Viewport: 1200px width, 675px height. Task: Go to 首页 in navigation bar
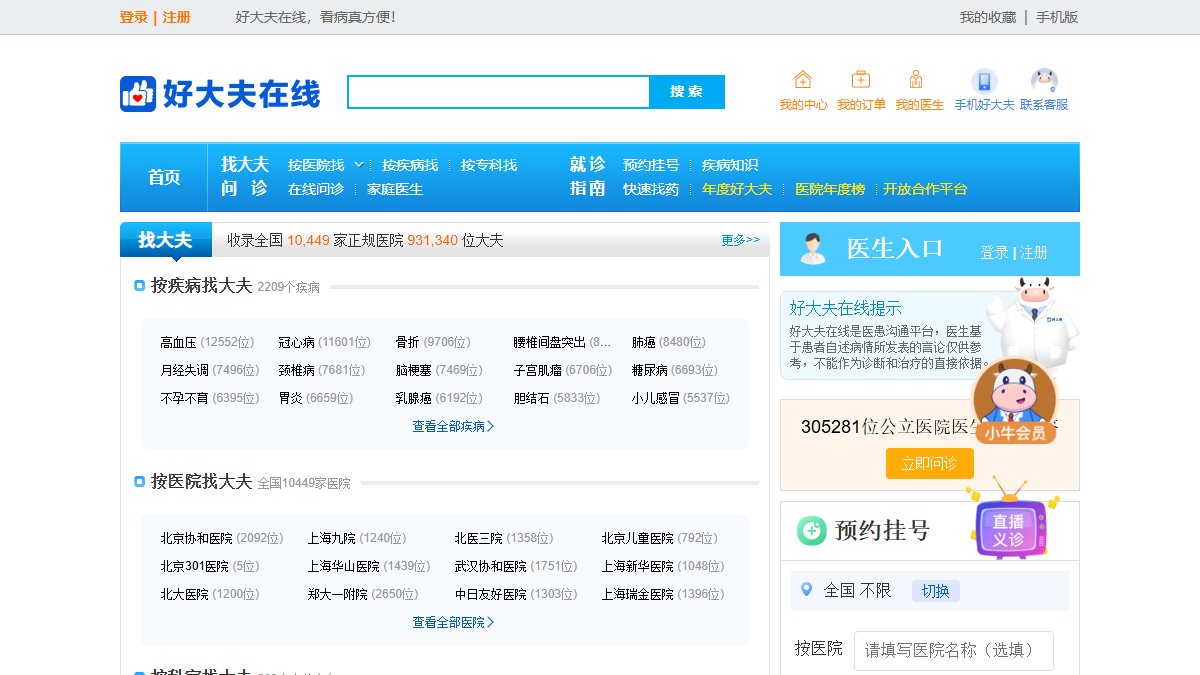pyautogui.click(x=164, y=177)
